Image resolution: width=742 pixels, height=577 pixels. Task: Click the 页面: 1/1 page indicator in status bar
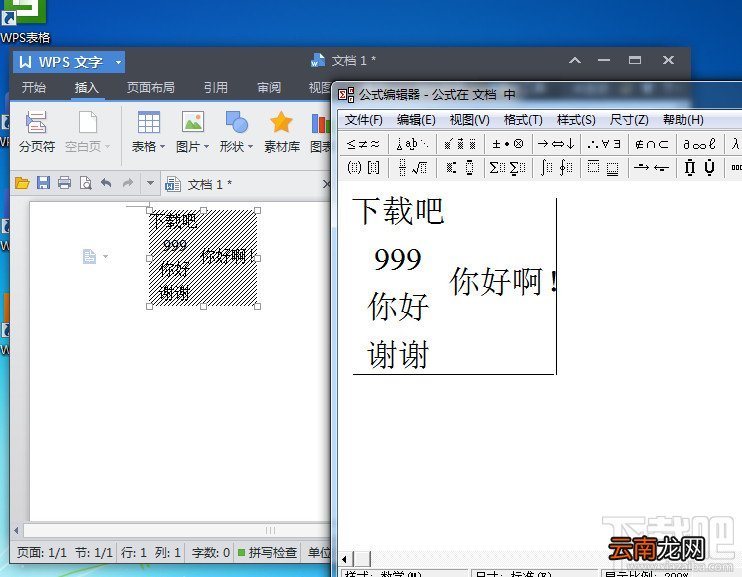tap(42, 552)
